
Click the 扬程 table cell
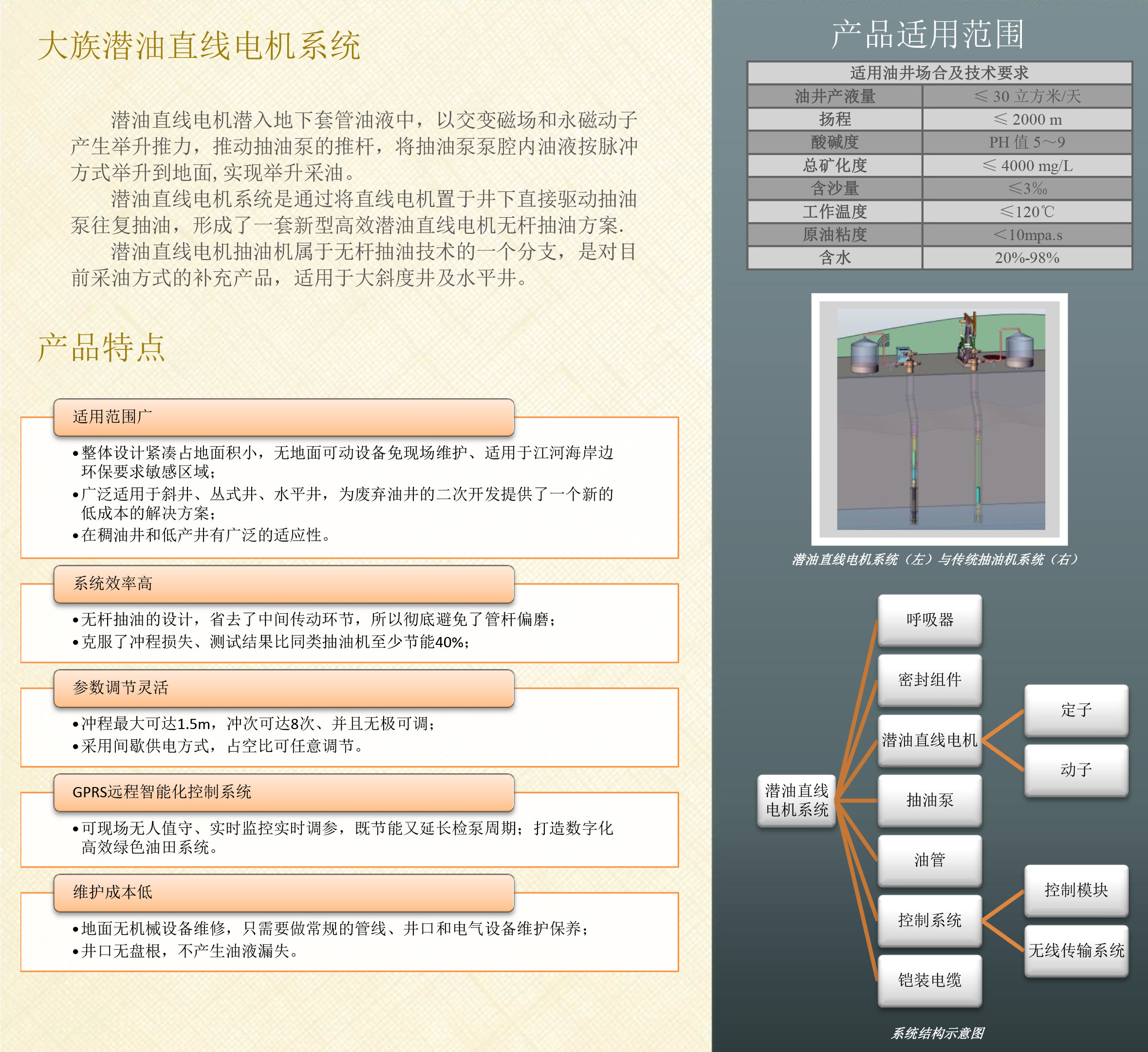click(835, 119)
